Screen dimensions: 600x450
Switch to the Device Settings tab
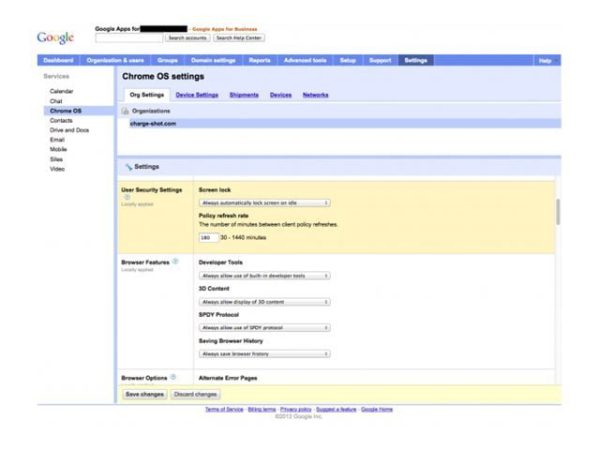coord(197,95)
